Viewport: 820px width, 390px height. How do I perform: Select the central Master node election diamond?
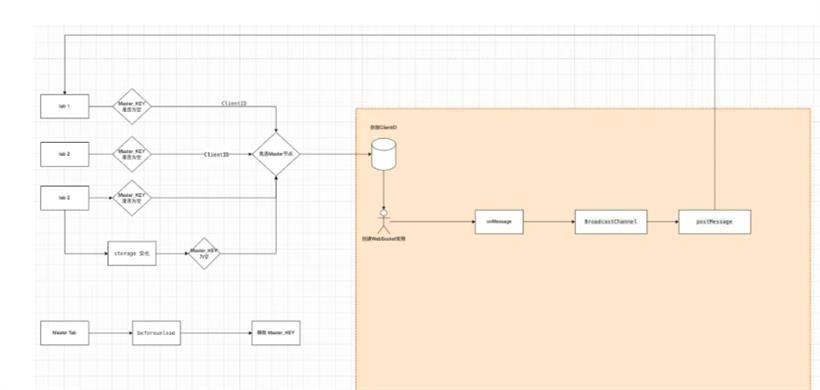click(276, 154)
